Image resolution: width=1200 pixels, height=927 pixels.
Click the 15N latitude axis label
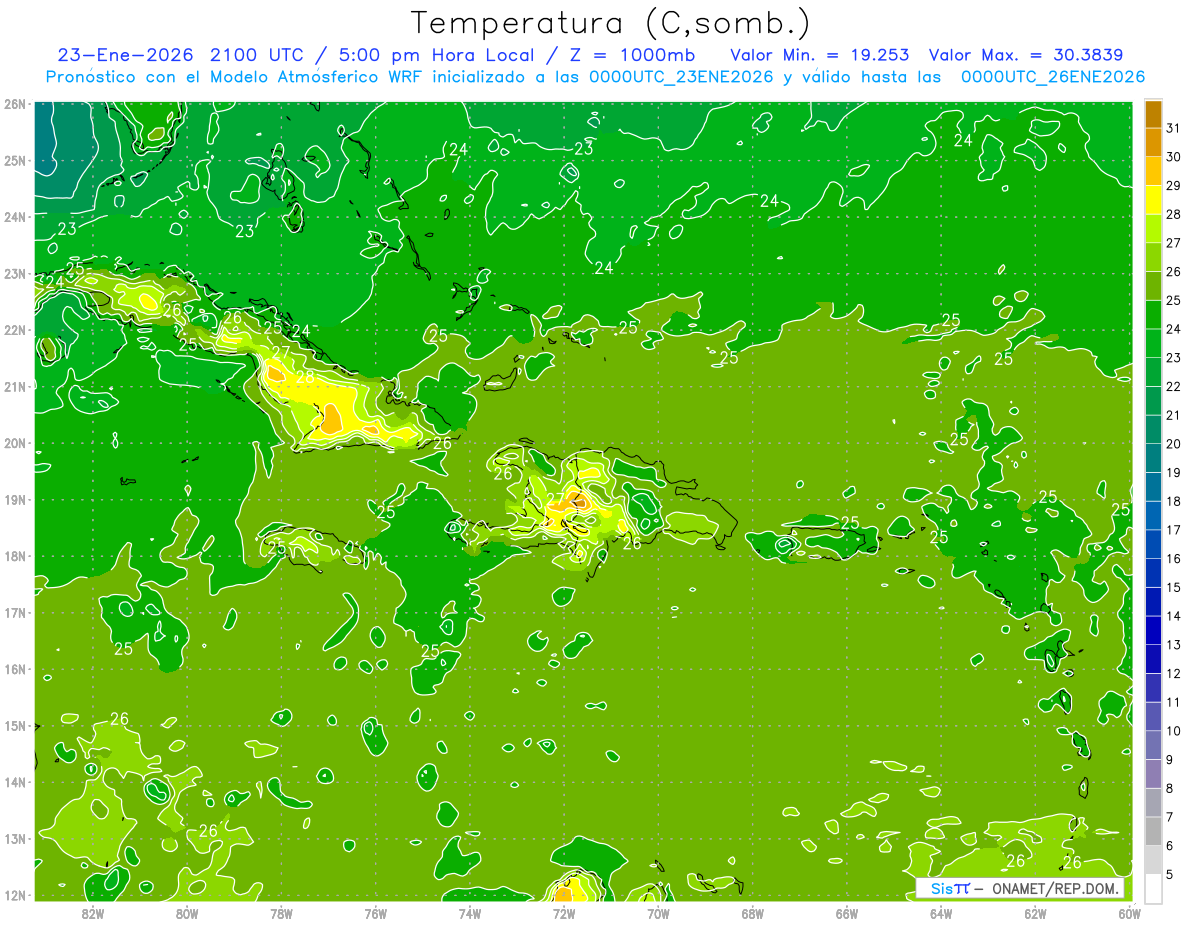point(16,726)
